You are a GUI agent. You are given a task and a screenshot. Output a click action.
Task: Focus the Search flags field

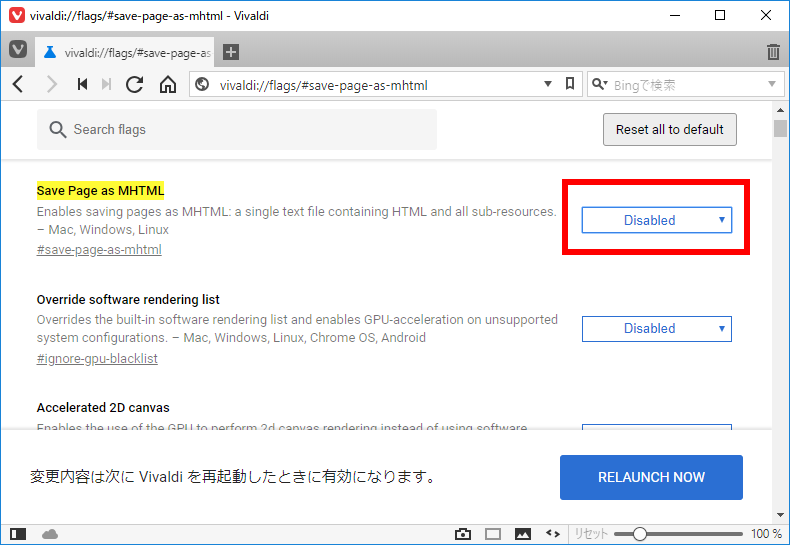(x=237, y=129)
